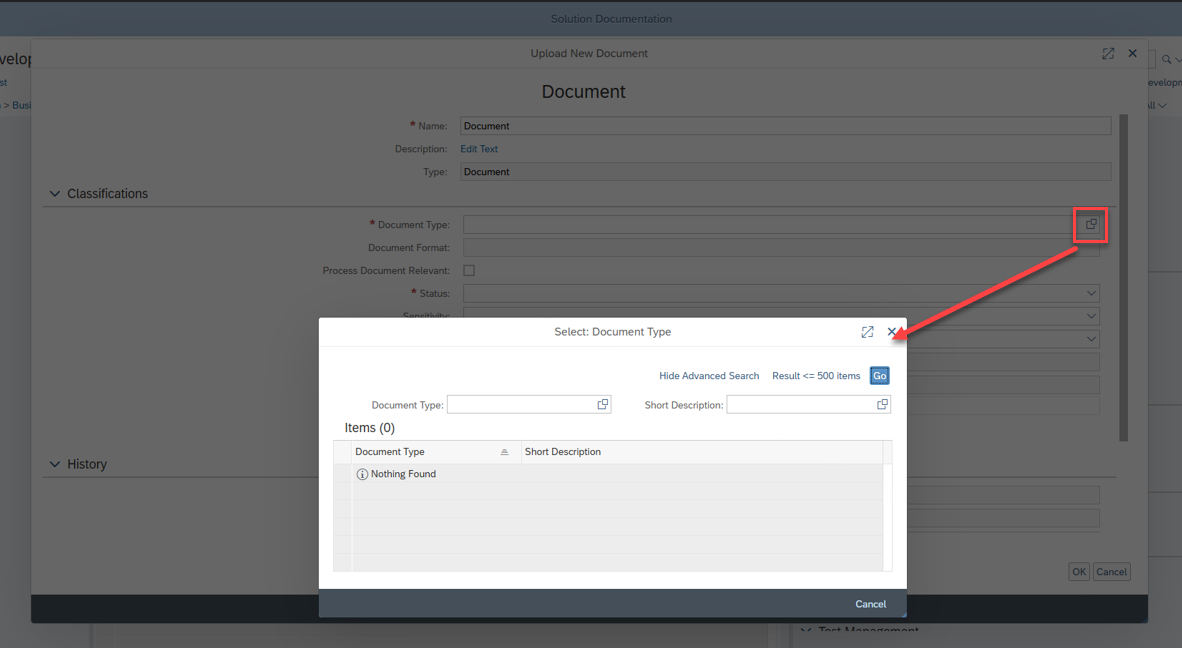Viewport: 1182px width, 648px height.
Task: Close the Select: Document Type dialog
Action: tap(892, 332)
